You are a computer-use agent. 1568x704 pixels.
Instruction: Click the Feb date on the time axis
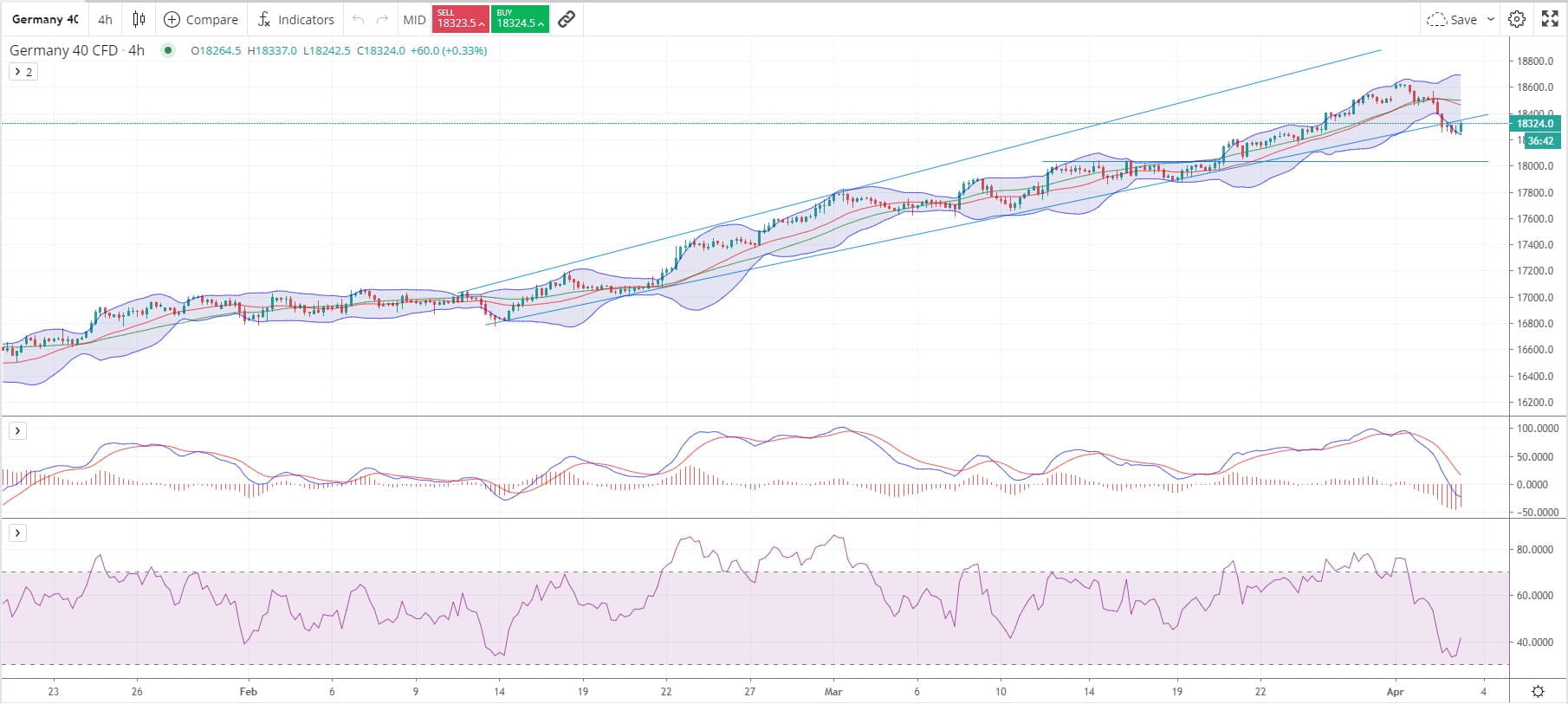[x=249, y=692]
